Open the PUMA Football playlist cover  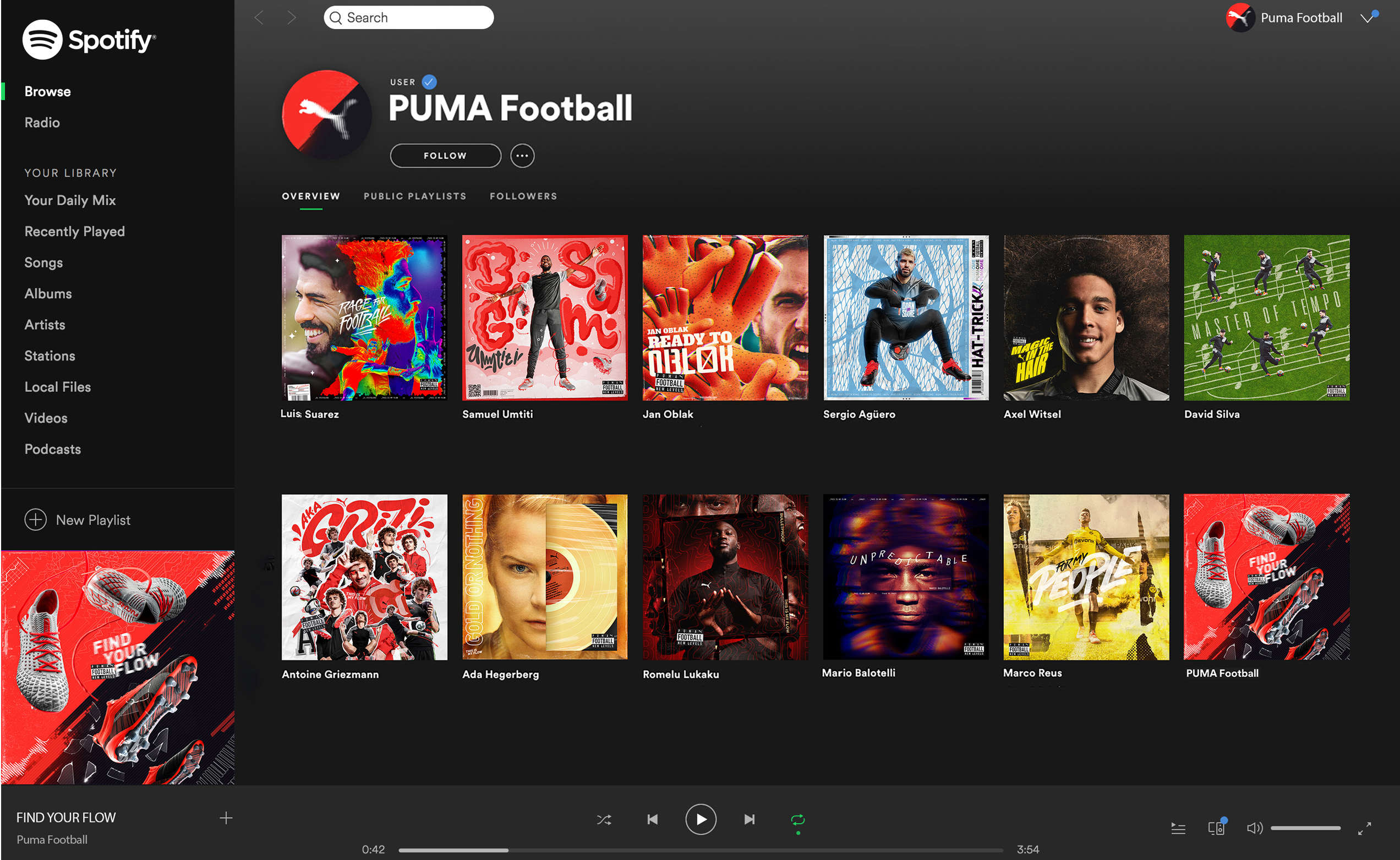(x=1266, y=577)
